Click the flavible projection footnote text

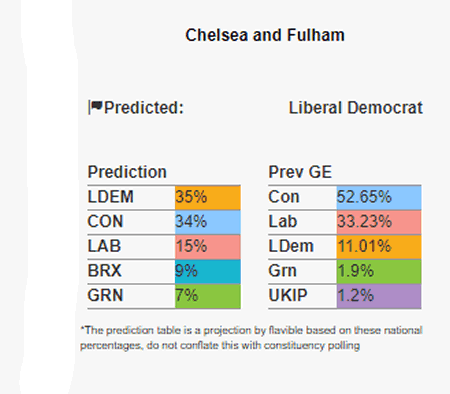251,338
